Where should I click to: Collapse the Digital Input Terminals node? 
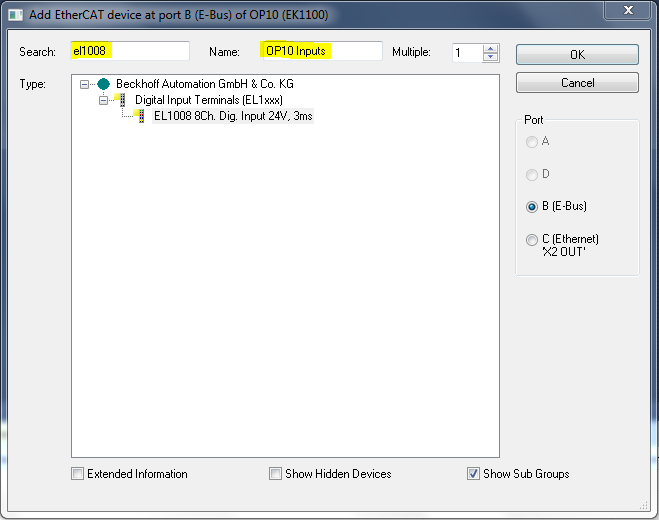coord(103,100)
